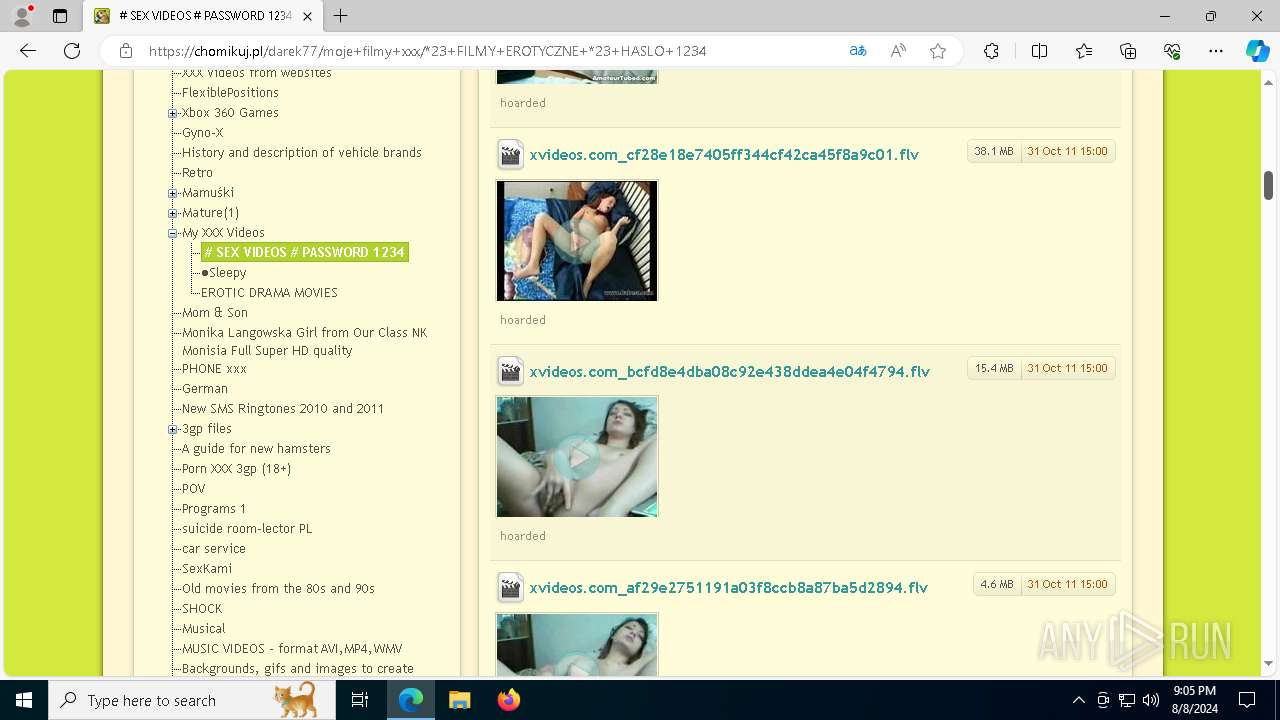Open the tab actions menu icon
1280x720 pixels.
point(60,16)
